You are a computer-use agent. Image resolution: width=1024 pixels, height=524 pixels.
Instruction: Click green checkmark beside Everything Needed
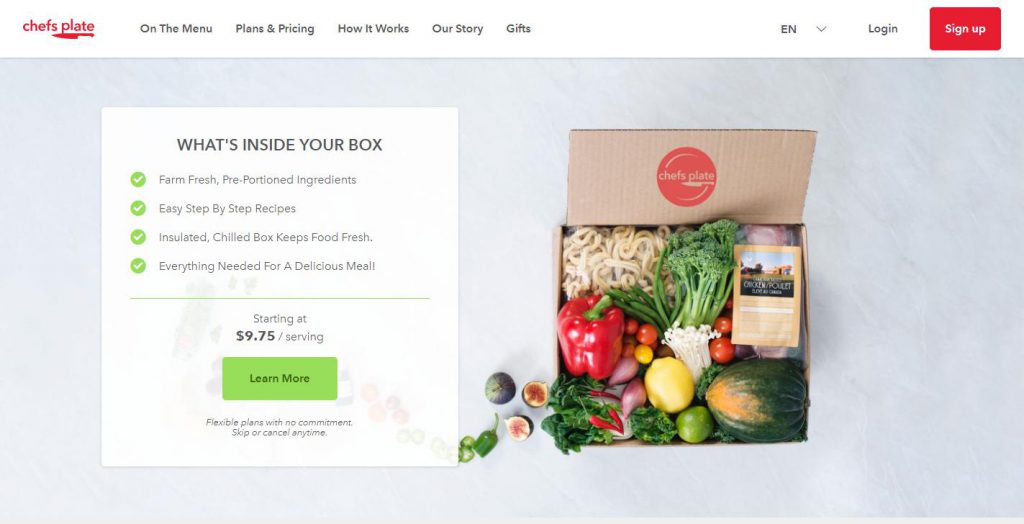[138, 266]
